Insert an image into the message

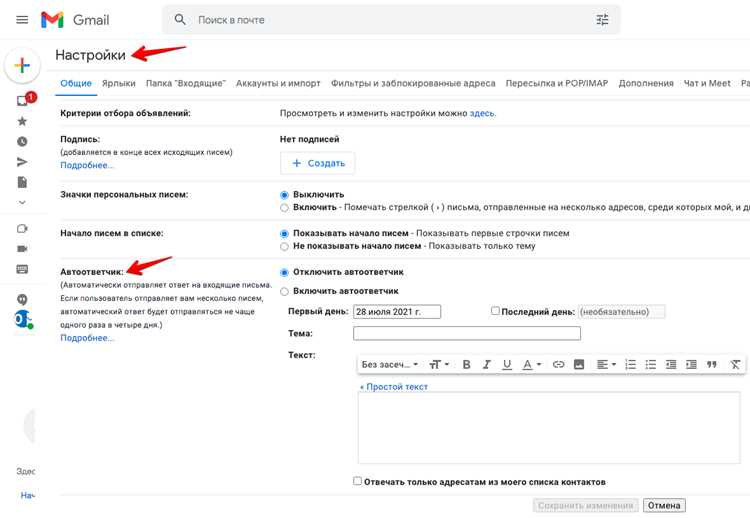(x=579, y=364)
